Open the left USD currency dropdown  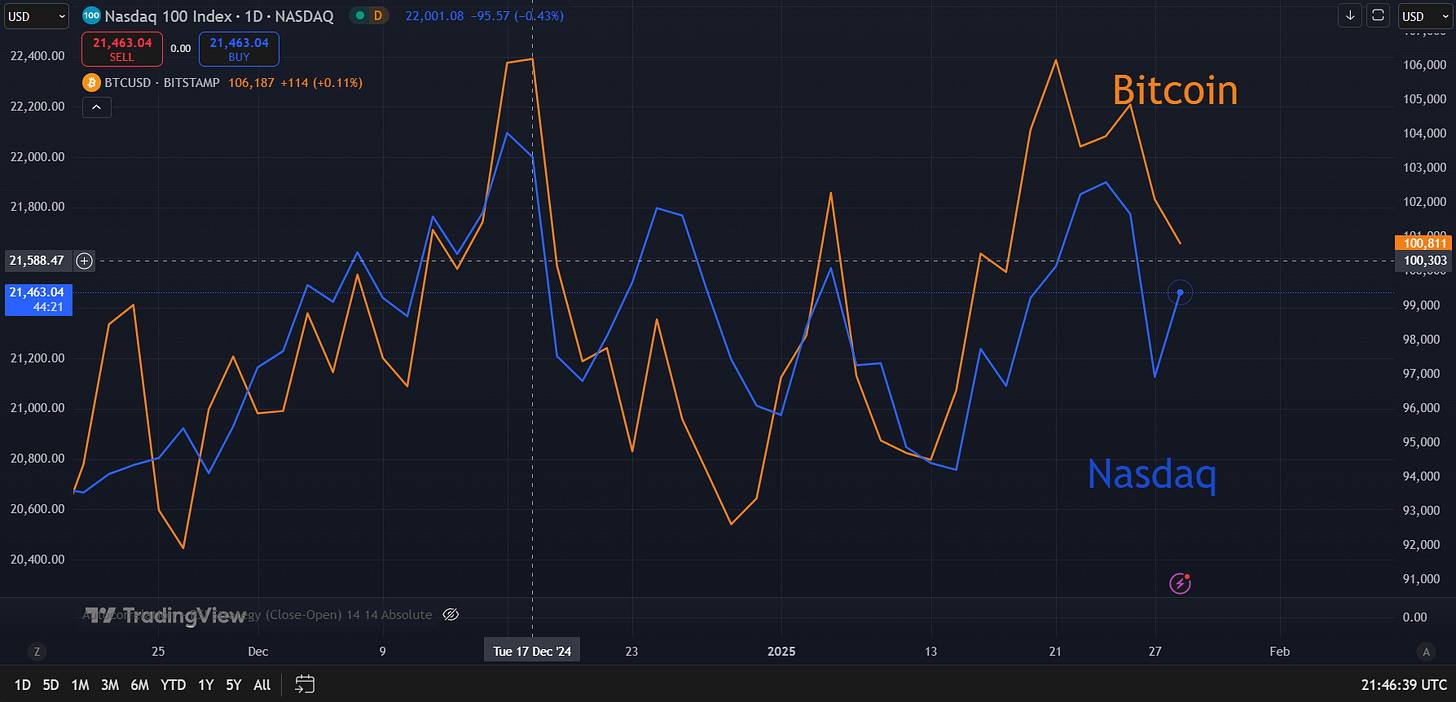[x=35, y=15]
